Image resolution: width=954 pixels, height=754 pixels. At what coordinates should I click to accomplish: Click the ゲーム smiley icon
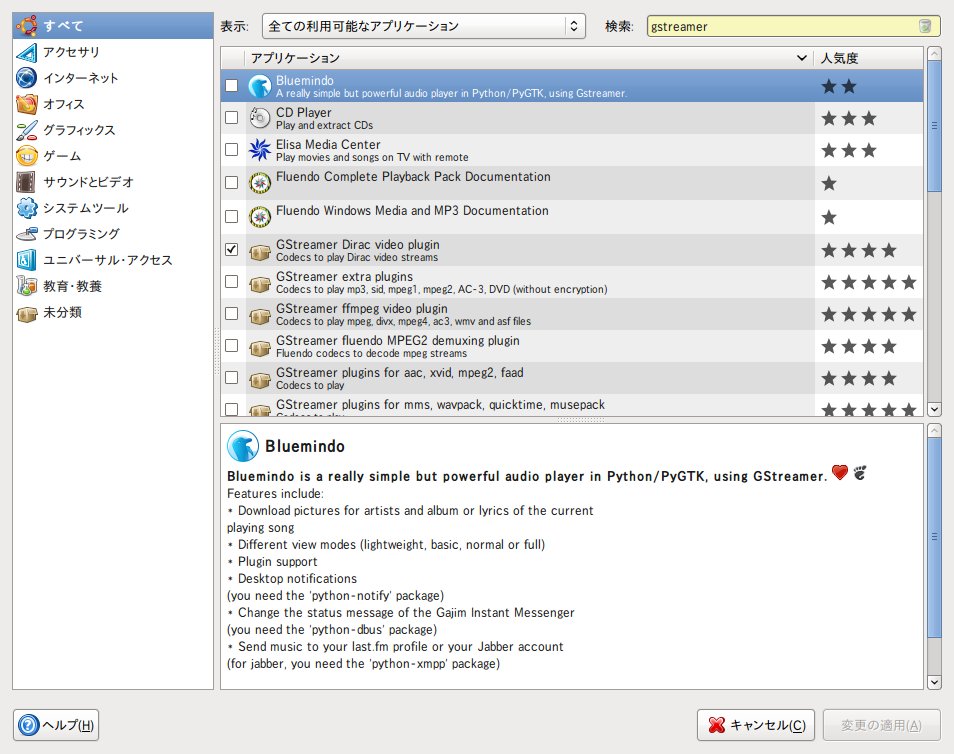pos(27,156)
